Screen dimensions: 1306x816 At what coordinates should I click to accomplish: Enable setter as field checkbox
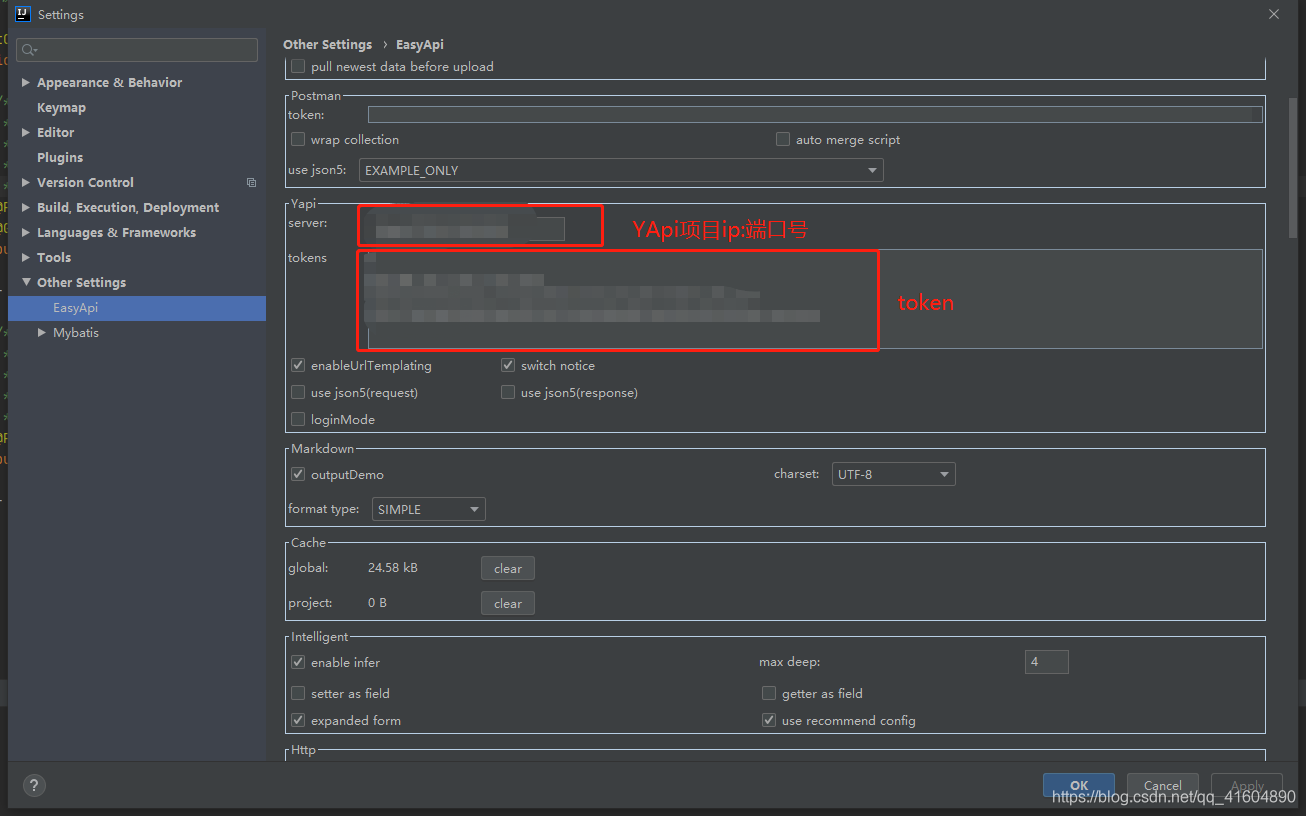point(298,694)
